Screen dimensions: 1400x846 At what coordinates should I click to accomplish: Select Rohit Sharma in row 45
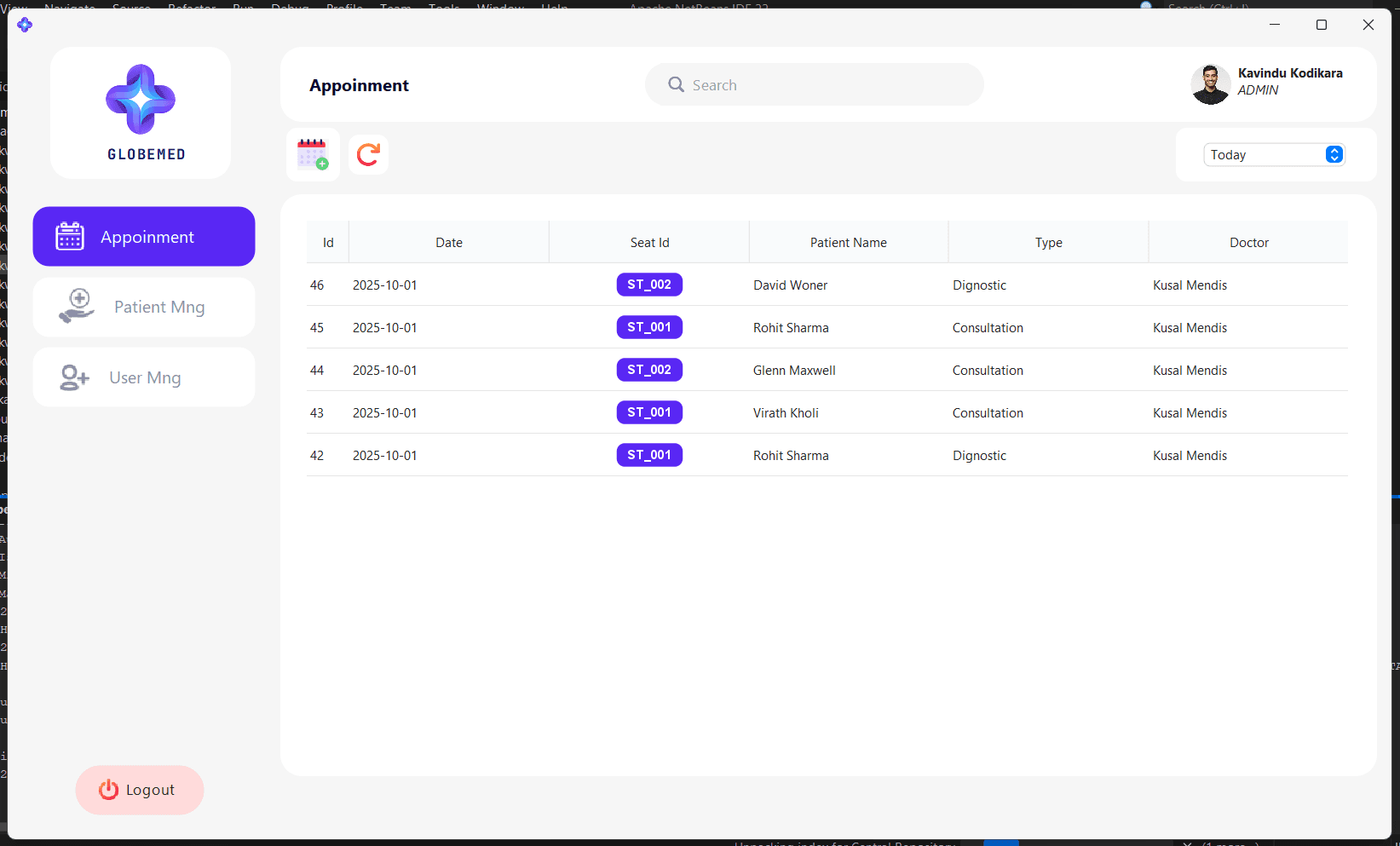click(x=791, y=328)
